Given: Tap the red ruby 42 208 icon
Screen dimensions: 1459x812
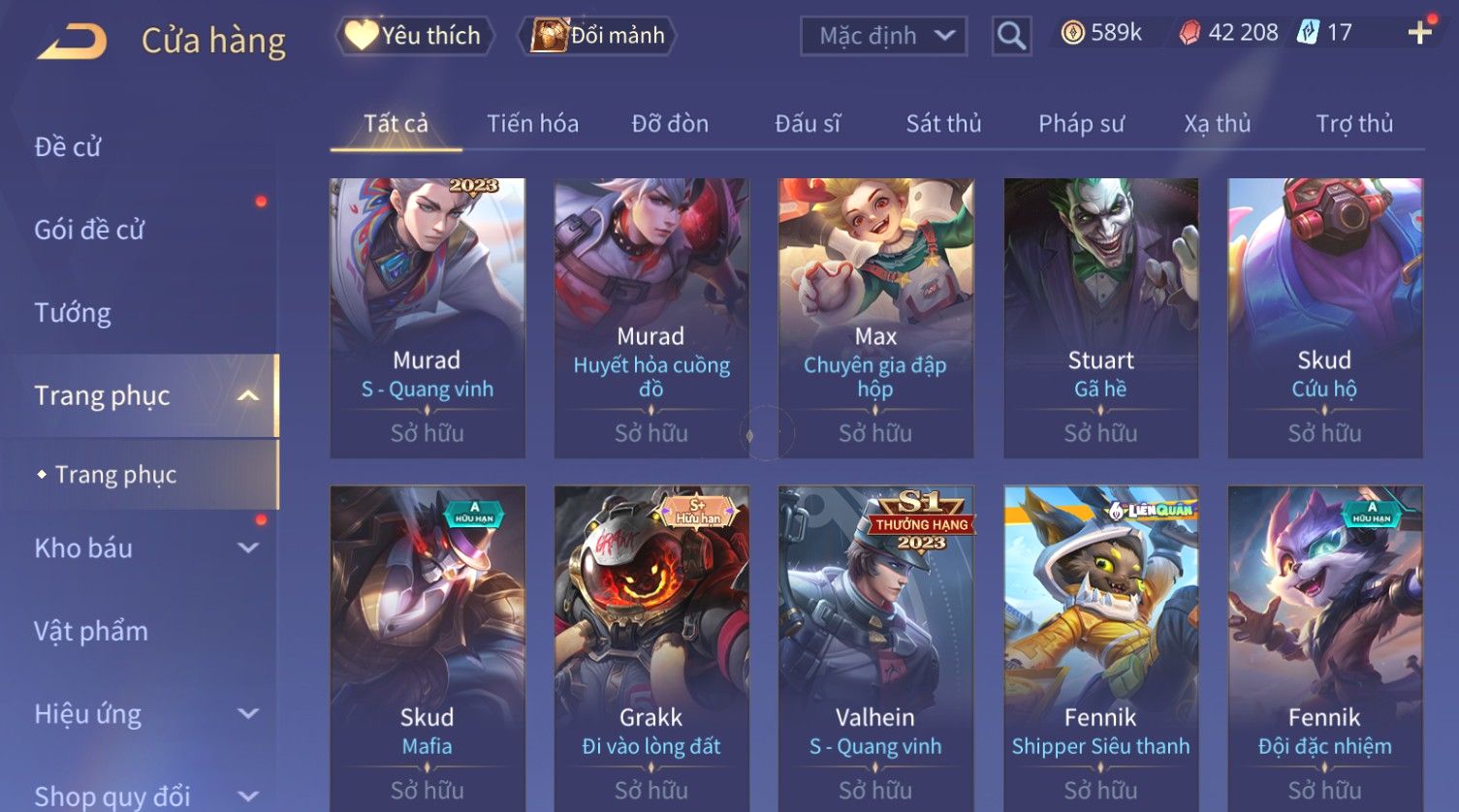Looking at the screenshot, I should [1189, 33].
